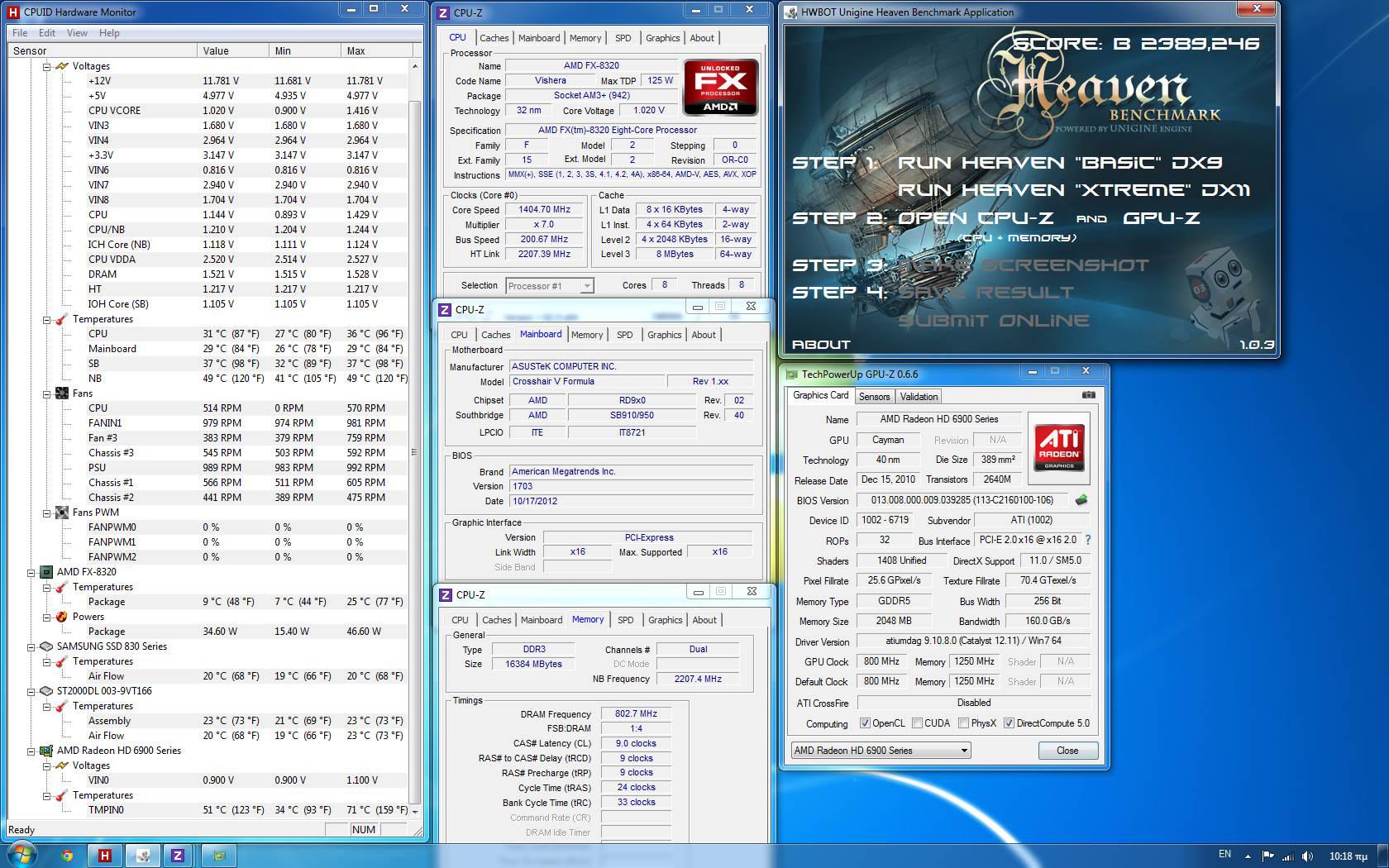The image size is (1389, 868).
Task: Open Chrome from the taskbar
Action: (68, 856)
